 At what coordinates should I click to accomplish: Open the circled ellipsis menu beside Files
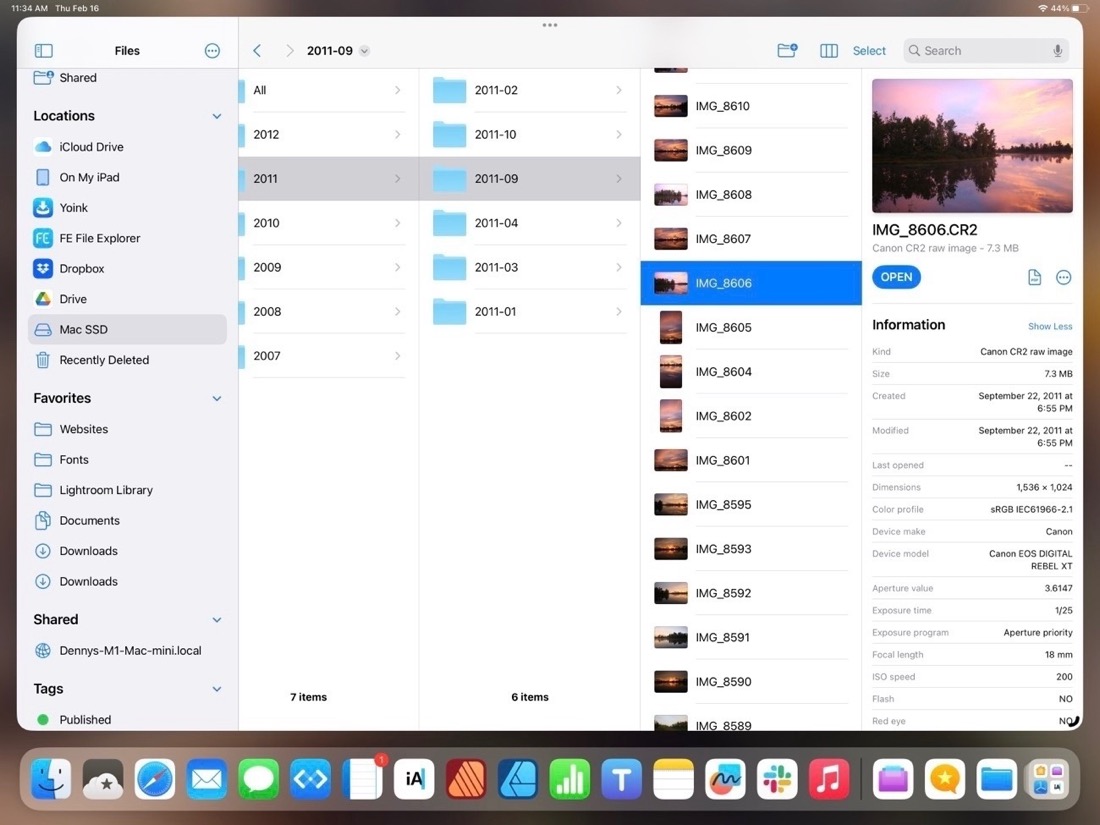click(212, 50)
